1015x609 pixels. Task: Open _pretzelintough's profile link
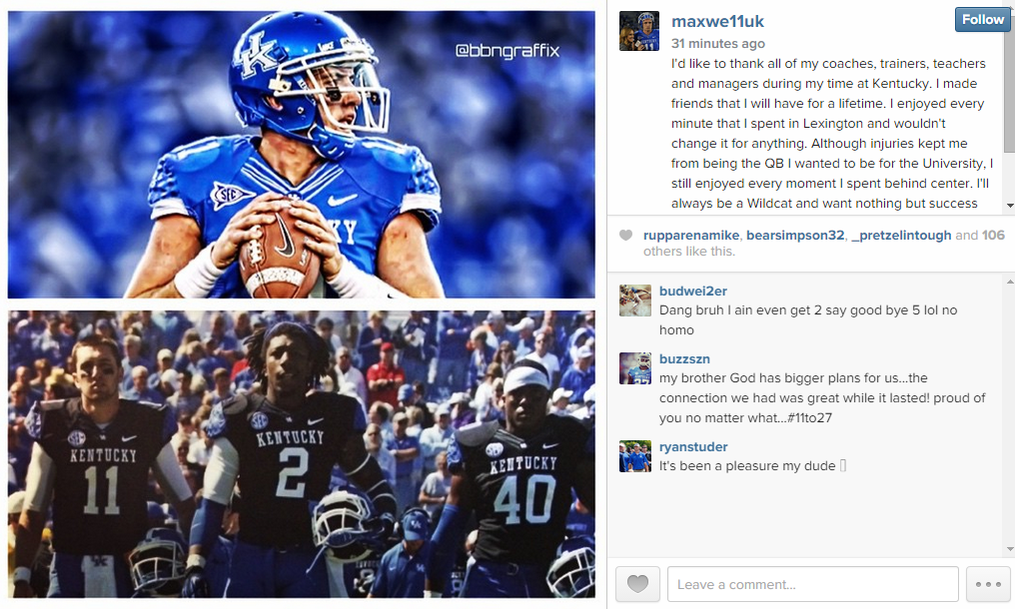tap(901, 235)
